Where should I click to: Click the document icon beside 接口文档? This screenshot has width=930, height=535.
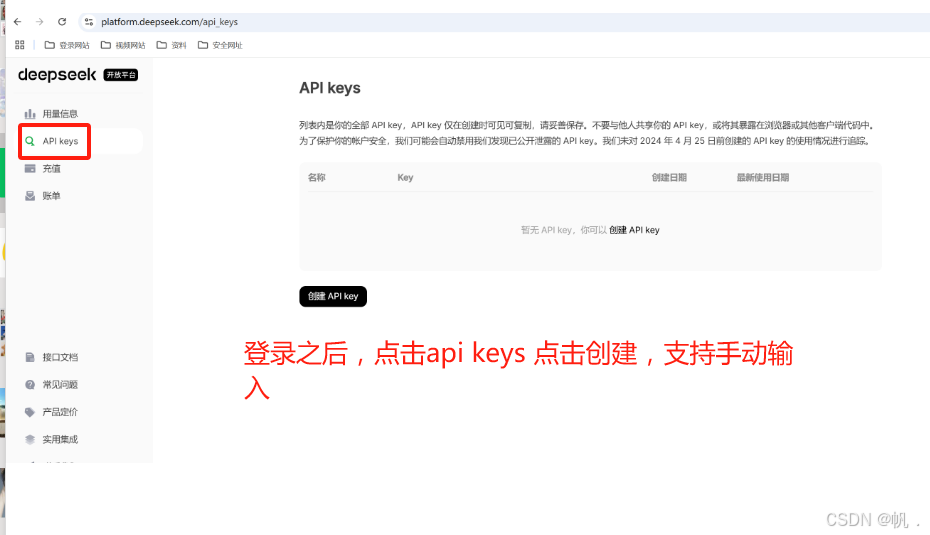[30, 357]
